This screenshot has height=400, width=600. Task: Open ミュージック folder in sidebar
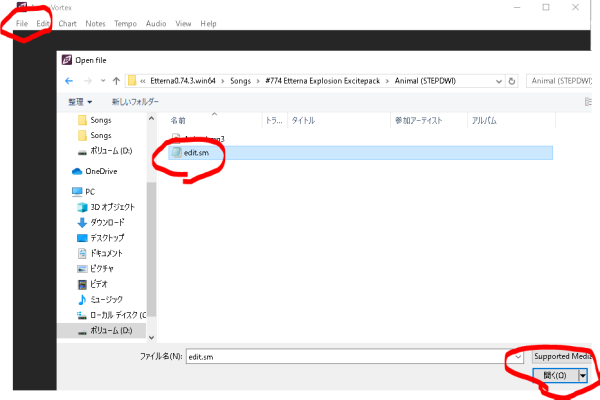pyautogui.click(x=106, y=300)
